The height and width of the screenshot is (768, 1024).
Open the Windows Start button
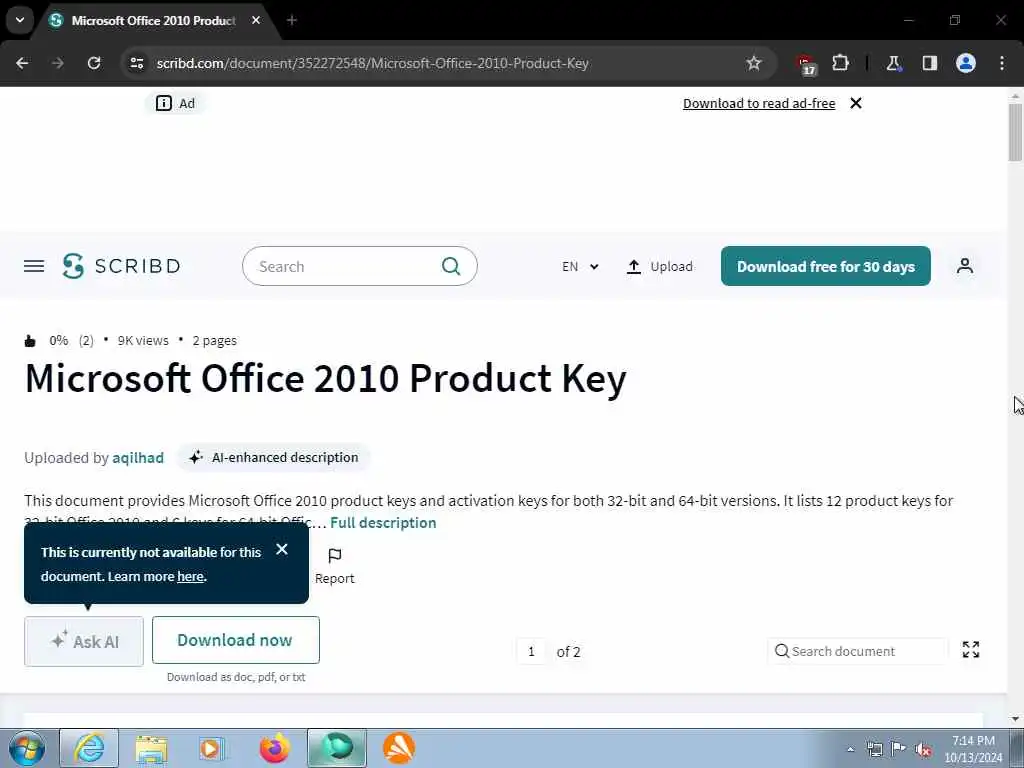pyautogui.click(x=27, y=748)
